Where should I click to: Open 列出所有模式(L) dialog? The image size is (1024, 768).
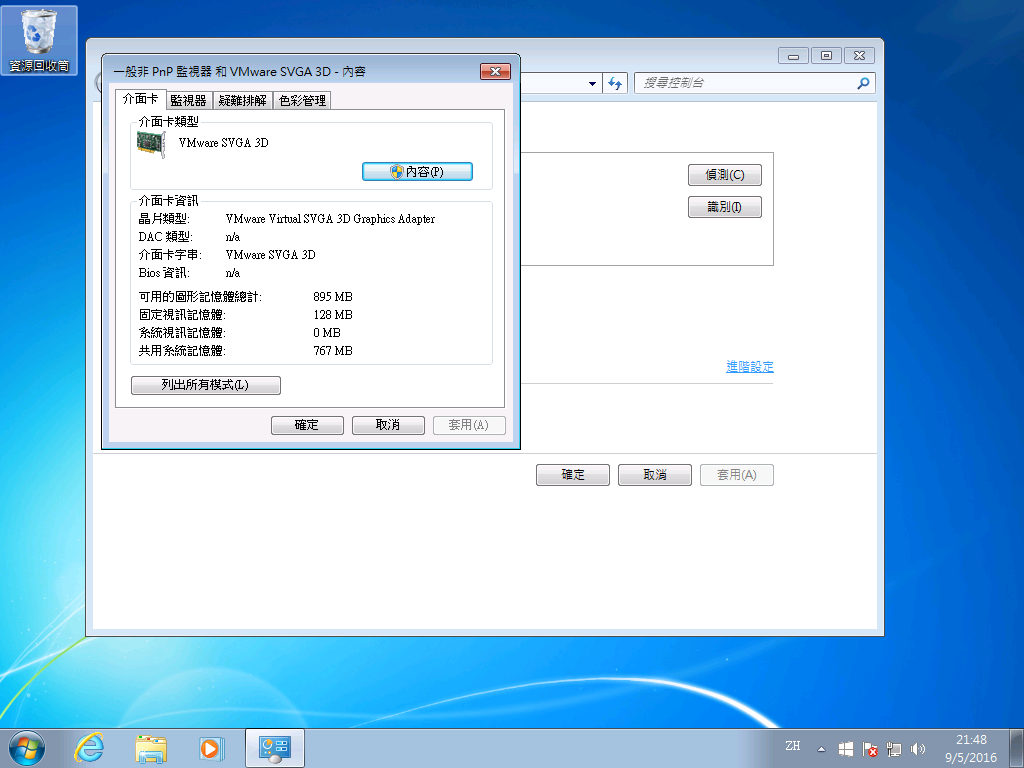(x=205, y=385)
